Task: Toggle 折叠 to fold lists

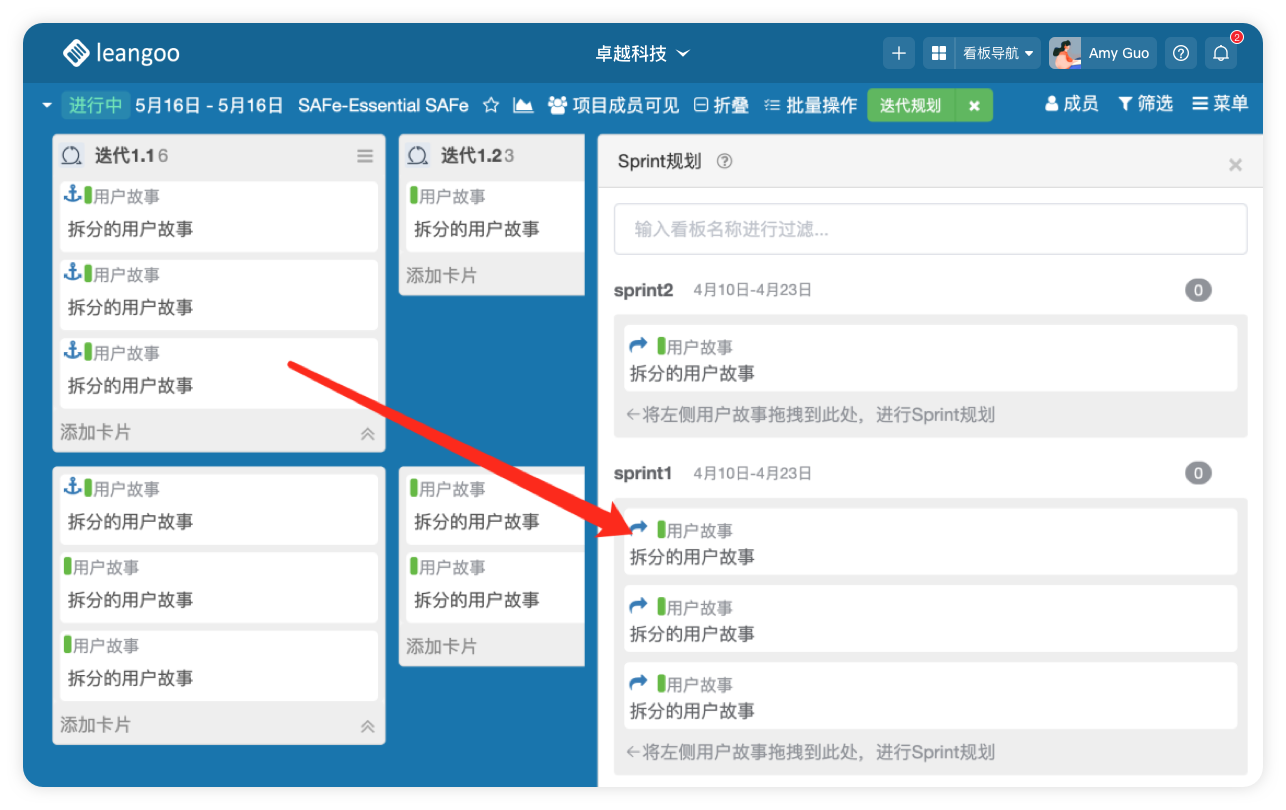Action: pos(721,105)
